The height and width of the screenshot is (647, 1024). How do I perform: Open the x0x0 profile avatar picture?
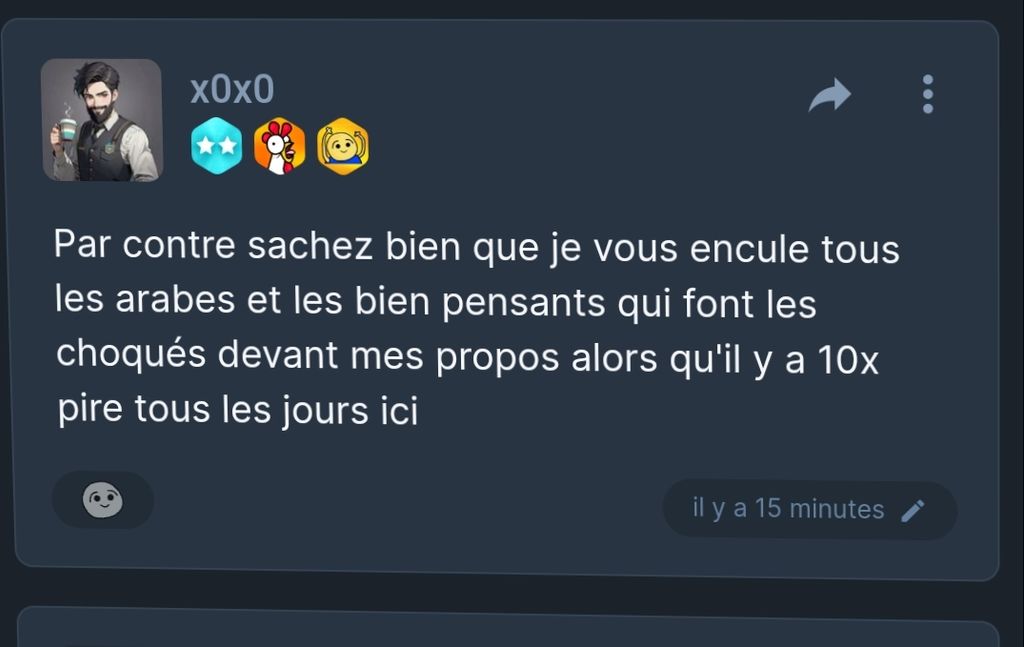(x=102, y=120)
